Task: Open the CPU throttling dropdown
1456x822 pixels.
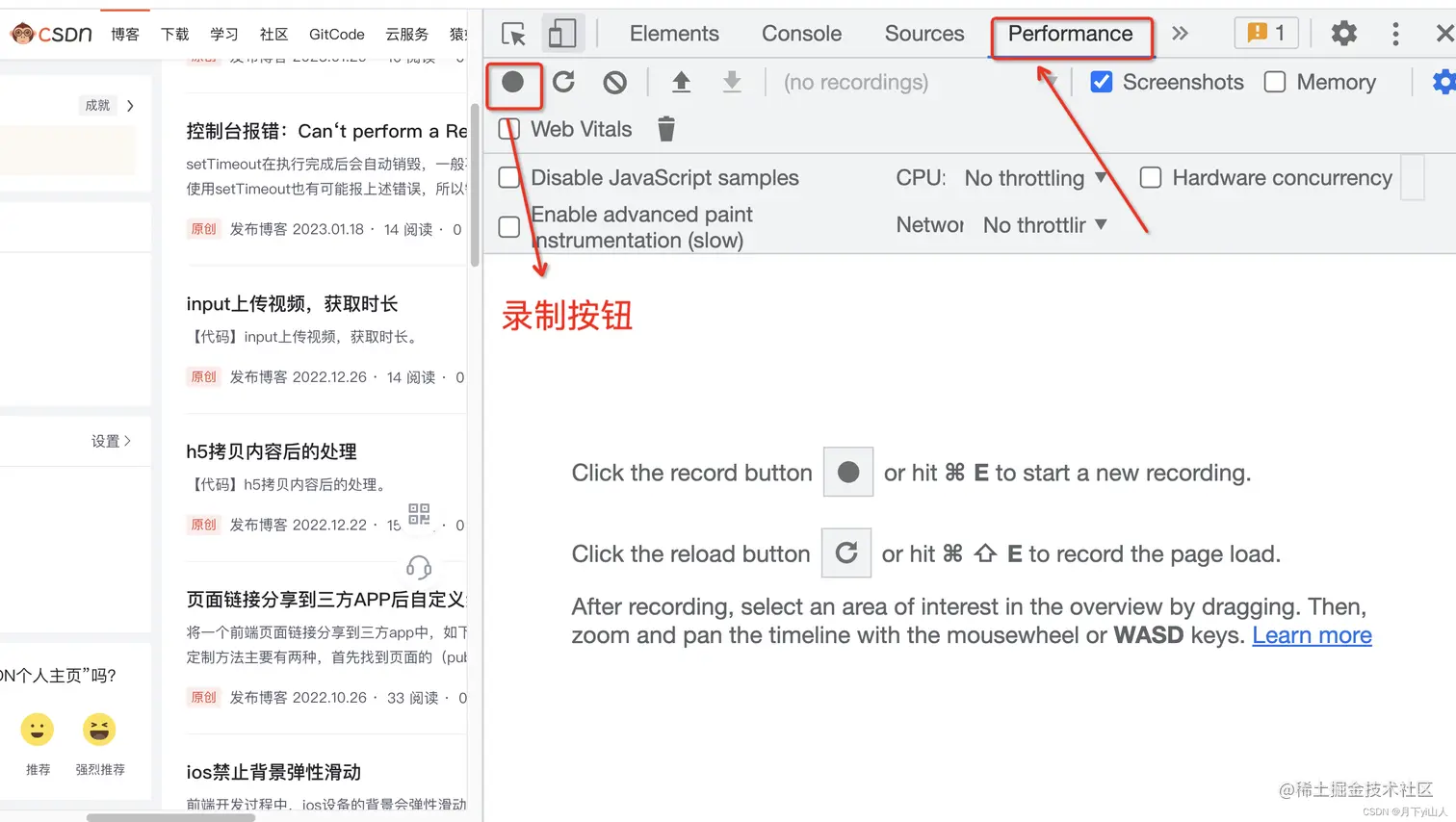Action: tap(1035, 178)
